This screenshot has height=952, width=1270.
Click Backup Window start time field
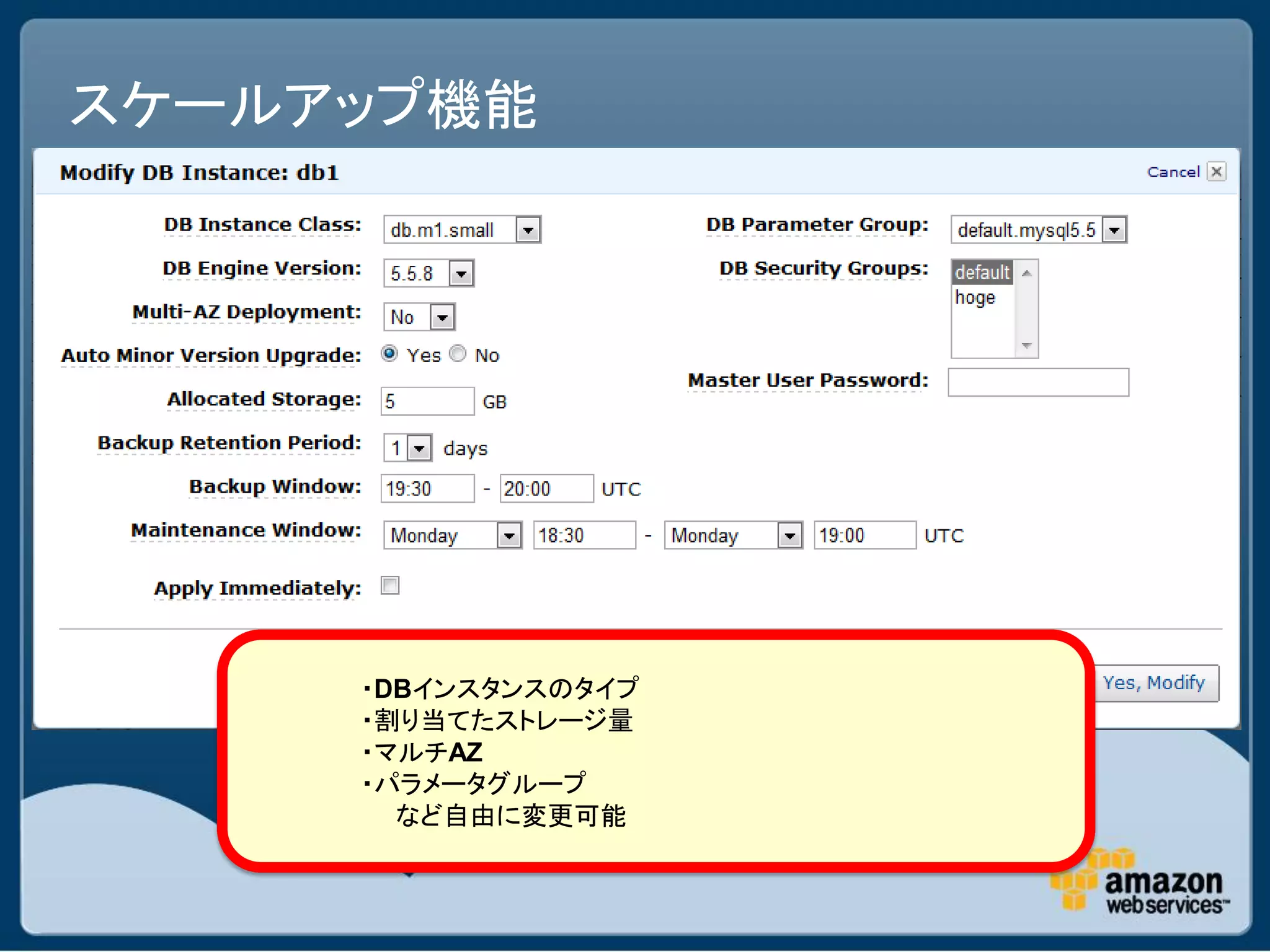pyautogui.click(x=427, y=489)
